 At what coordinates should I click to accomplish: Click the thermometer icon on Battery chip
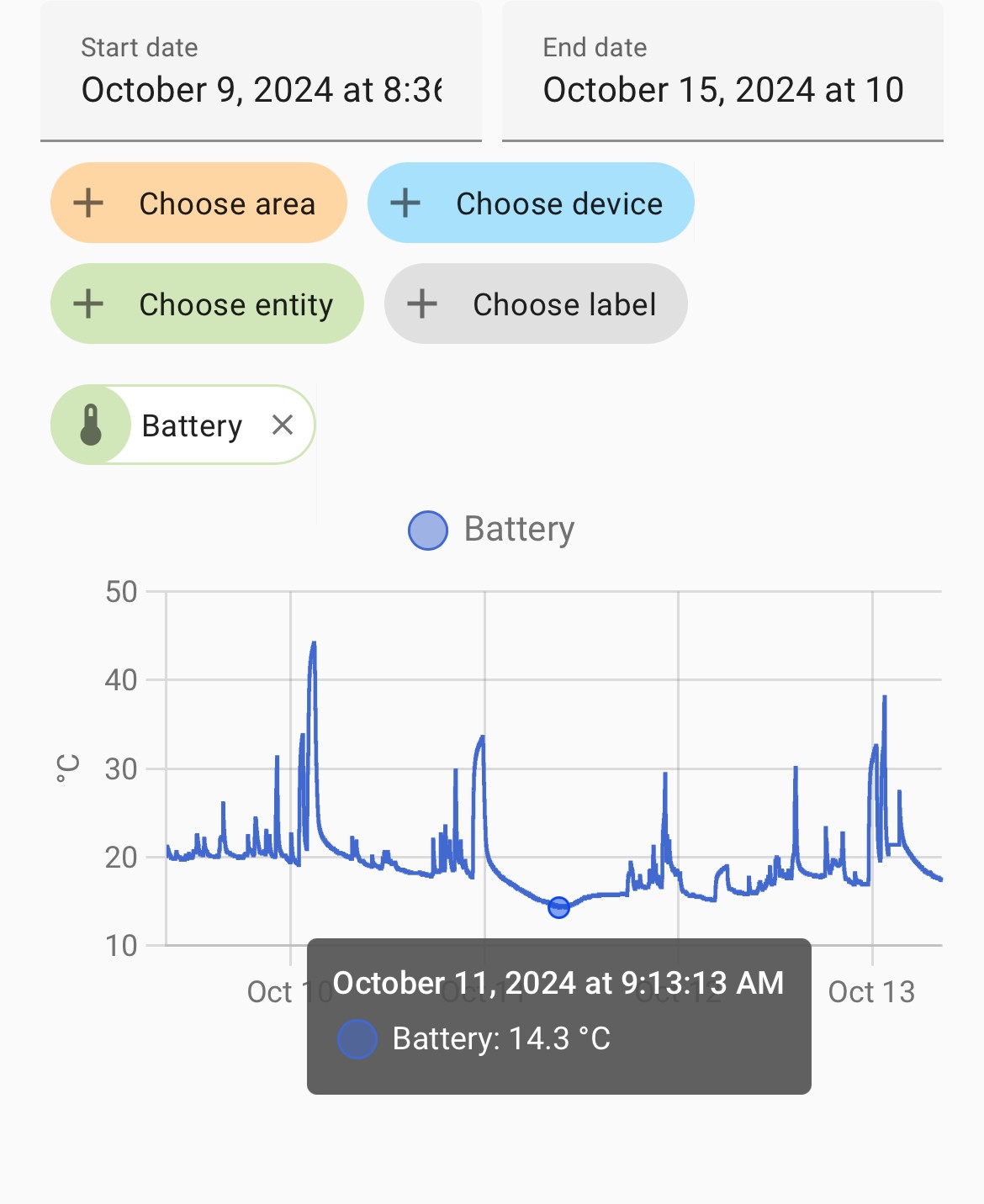[x=91, y=425]
